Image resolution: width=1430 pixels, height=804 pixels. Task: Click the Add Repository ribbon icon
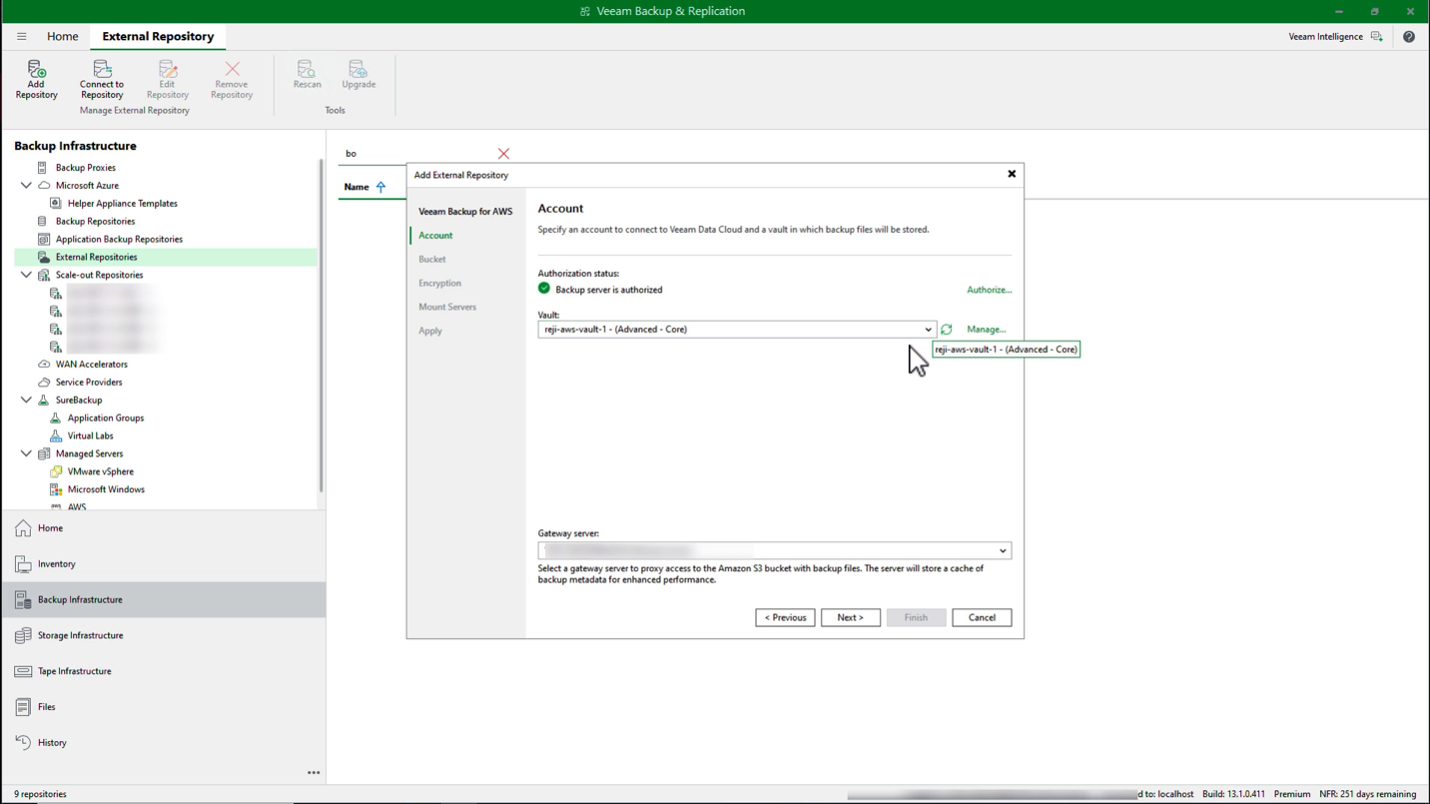[36, 79]
